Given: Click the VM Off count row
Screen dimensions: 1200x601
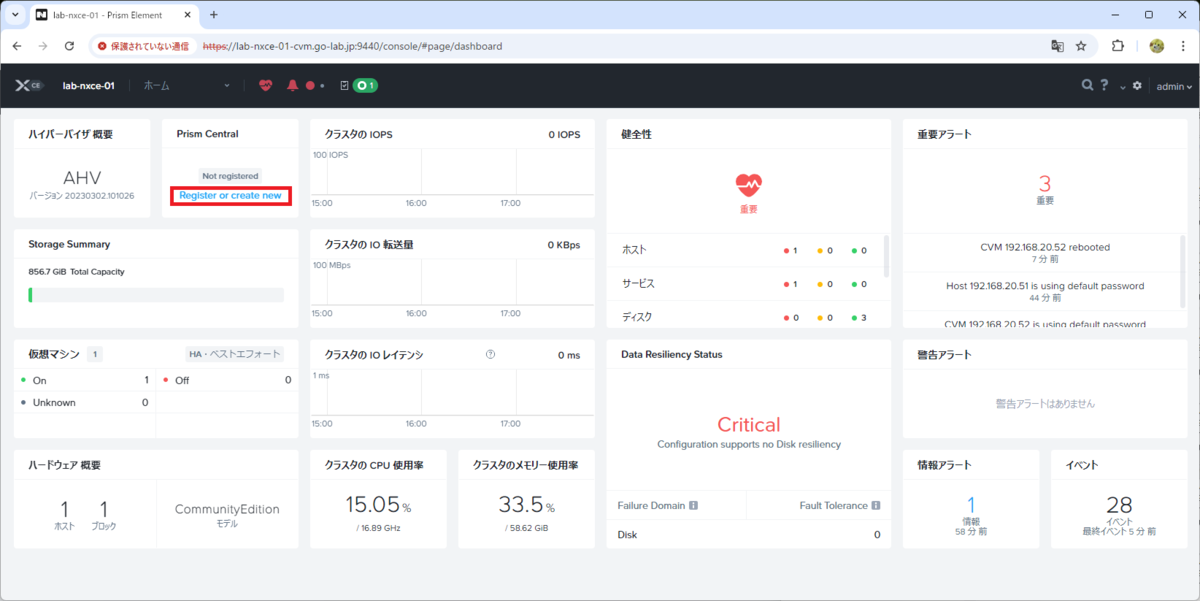Looking at the screenshot, I should click(227, 380).
